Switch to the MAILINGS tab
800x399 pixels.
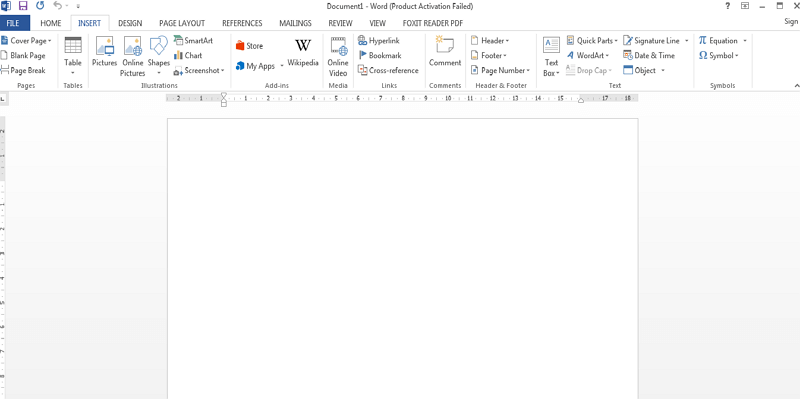pos(295,23)
